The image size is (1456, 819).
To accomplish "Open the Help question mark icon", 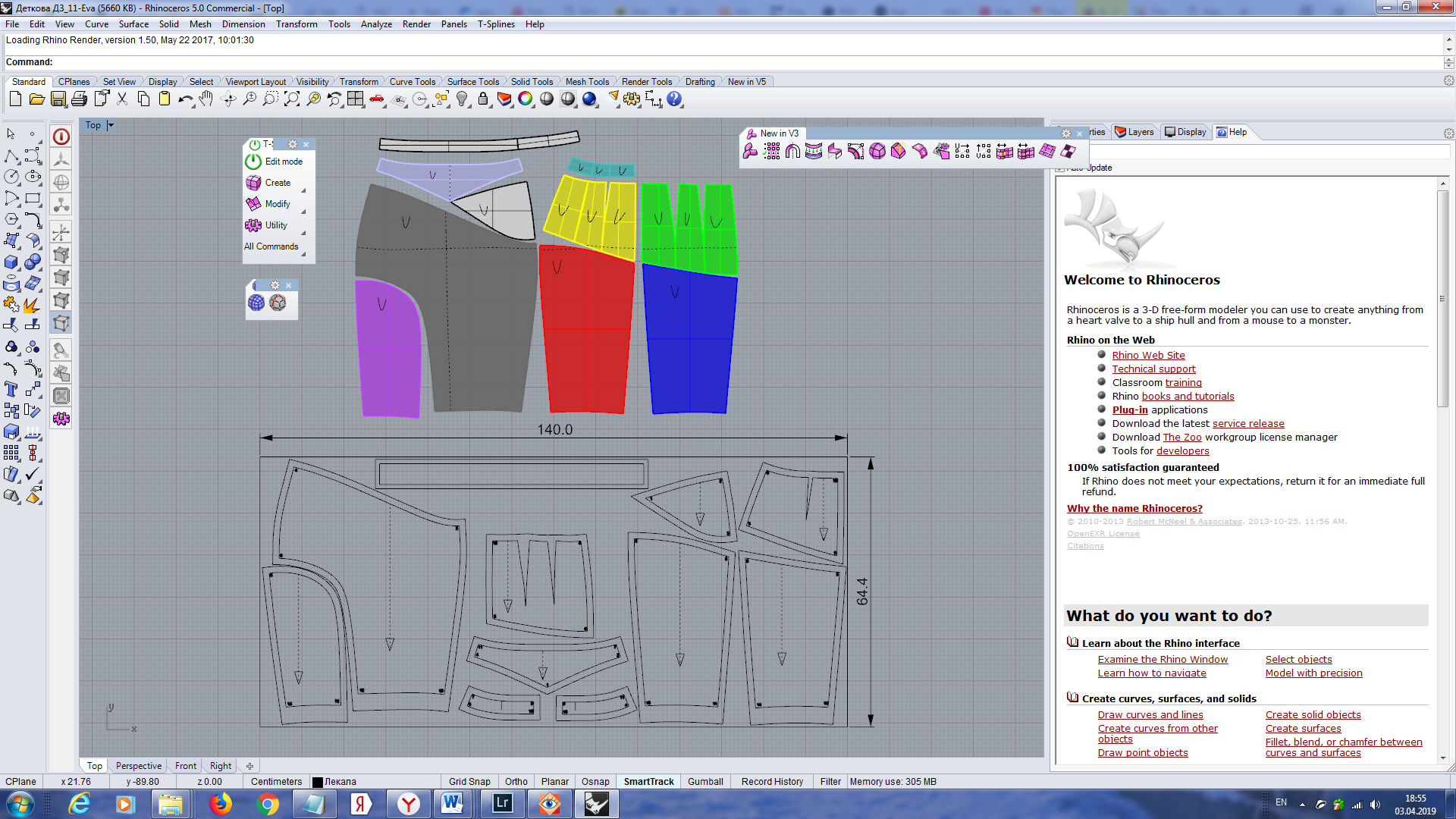I will coord(674,99).
